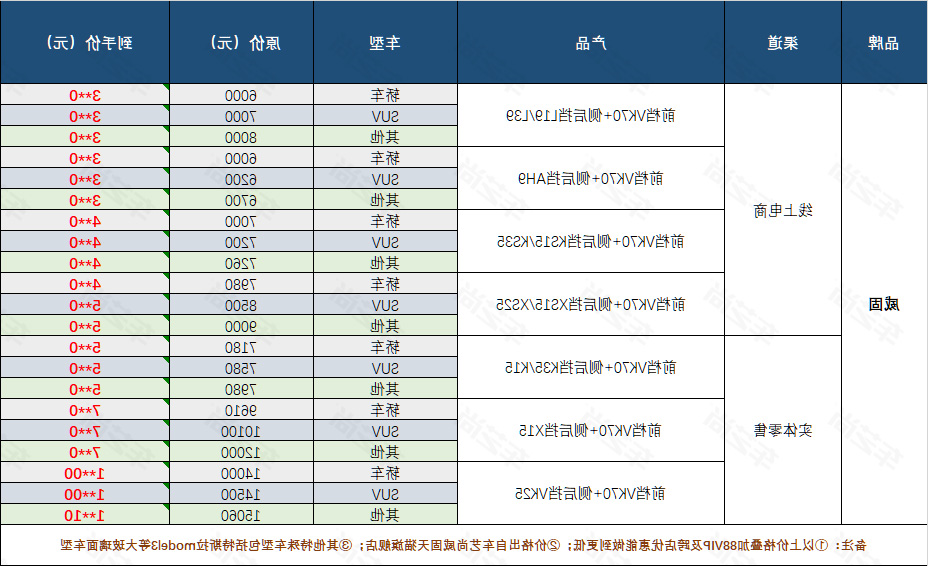Click the red 1**10 final price cell
The image size is (928, 566).
(x=85, y=515)
